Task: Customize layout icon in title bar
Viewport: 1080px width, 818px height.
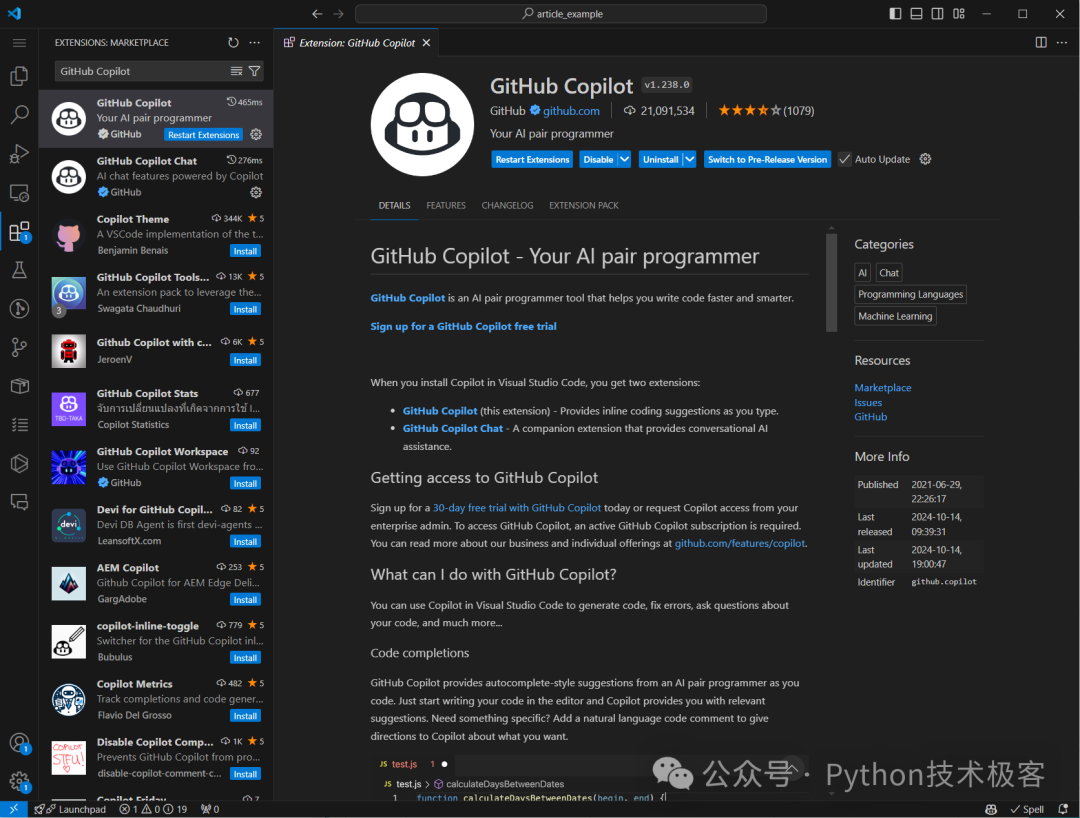Action: tap(959, 14)
